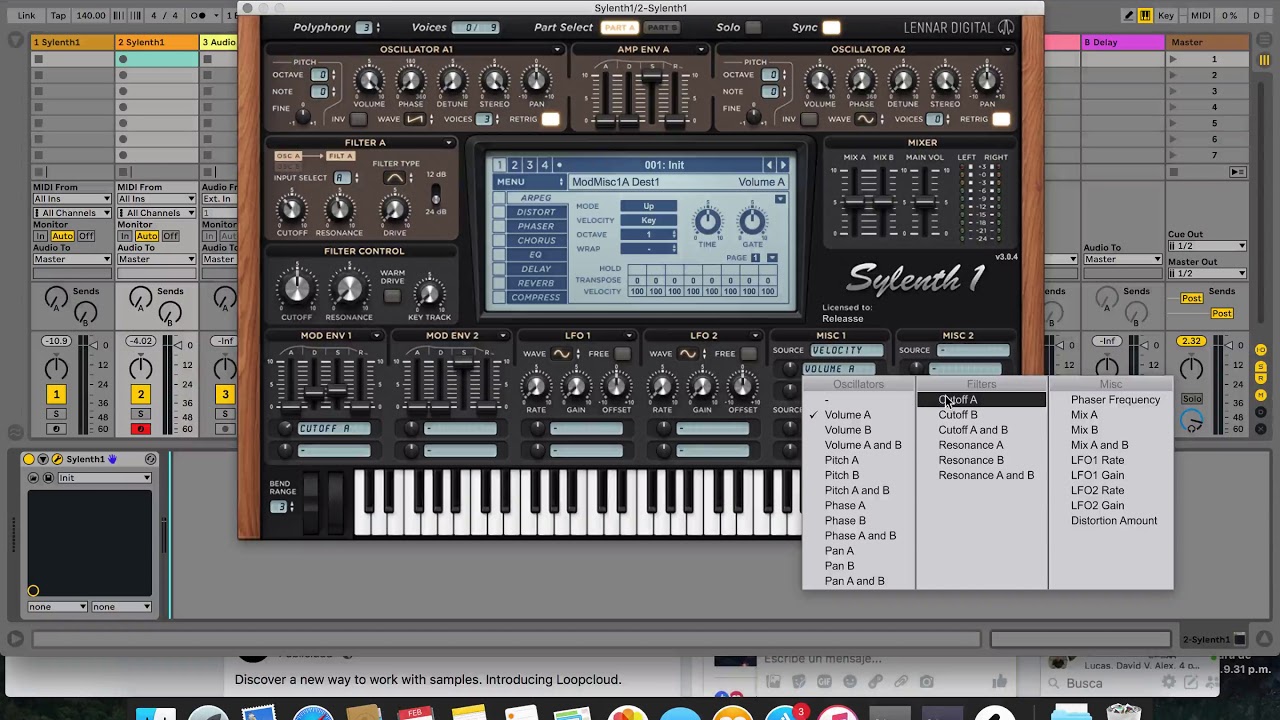Open track 1 MIDI From All Ins dropdown

[x=72, y=198]
